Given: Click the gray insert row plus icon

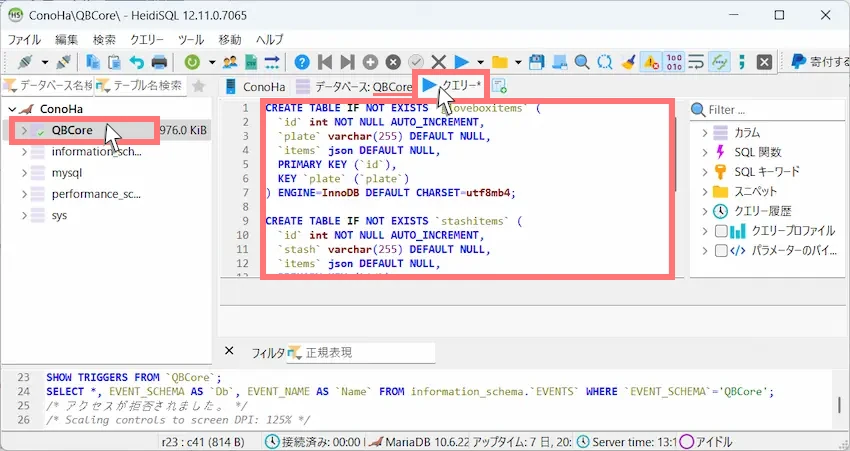Looking at the screenshot, I should click(x=370, y=62).
